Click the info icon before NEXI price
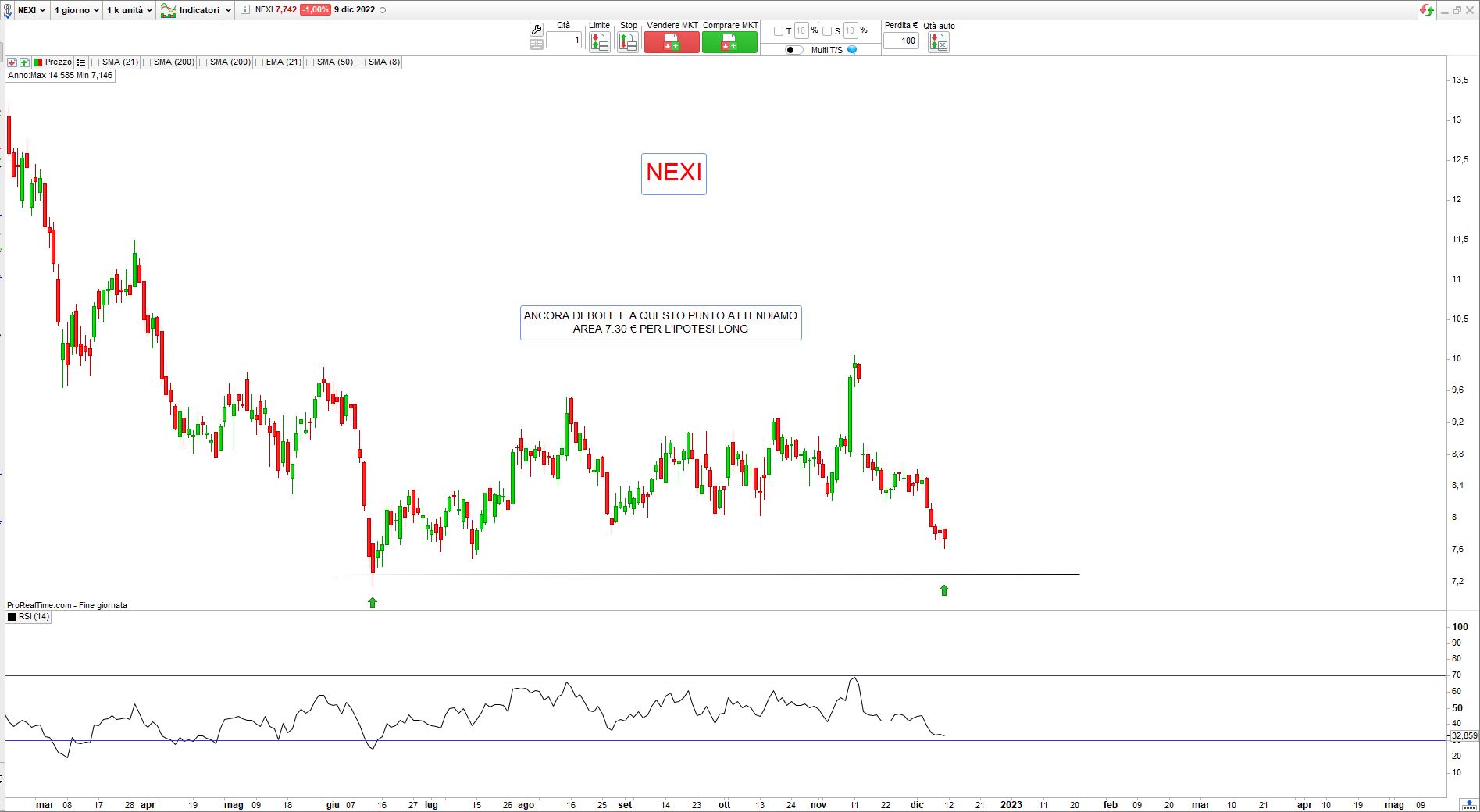Screen dimensions: 1480x812 [245, 10]
